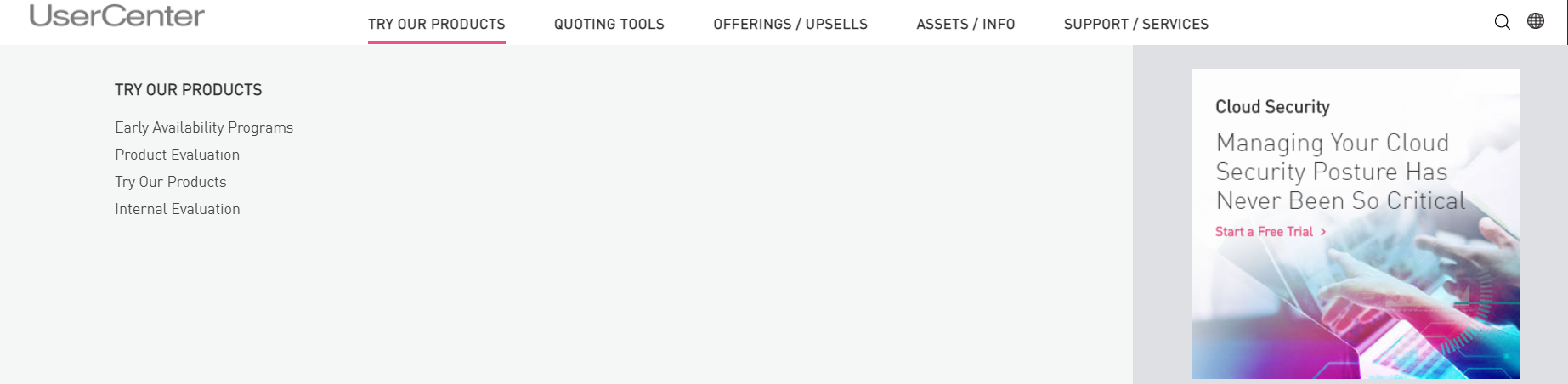Image resolution: width=1568 pixels, height=384 pixels.
Task: Go to Early Availability Programs
Action: (x=204, y=127)
